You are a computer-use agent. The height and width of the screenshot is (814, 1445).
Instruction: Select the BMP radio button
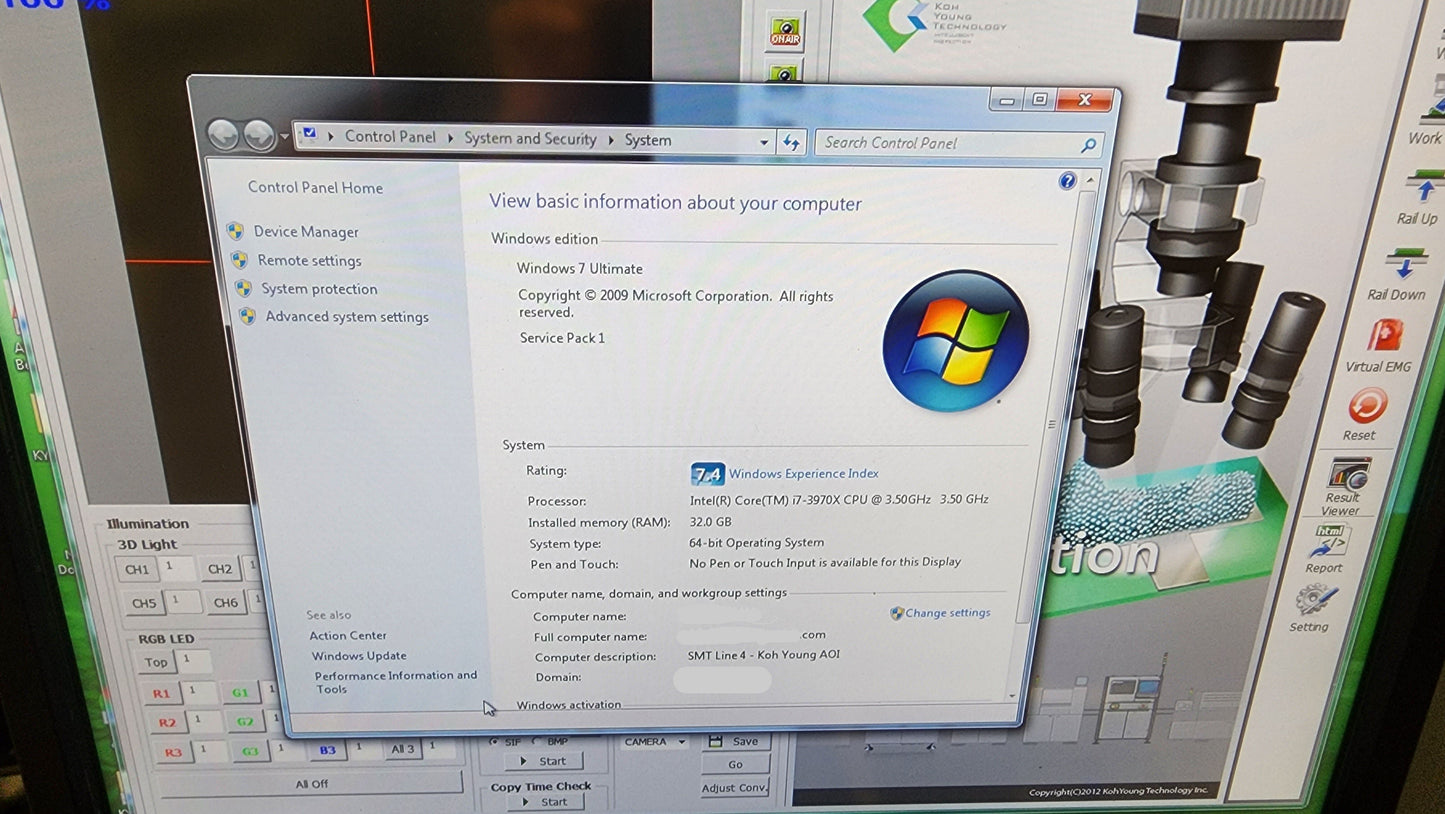[x=536, y=742]
